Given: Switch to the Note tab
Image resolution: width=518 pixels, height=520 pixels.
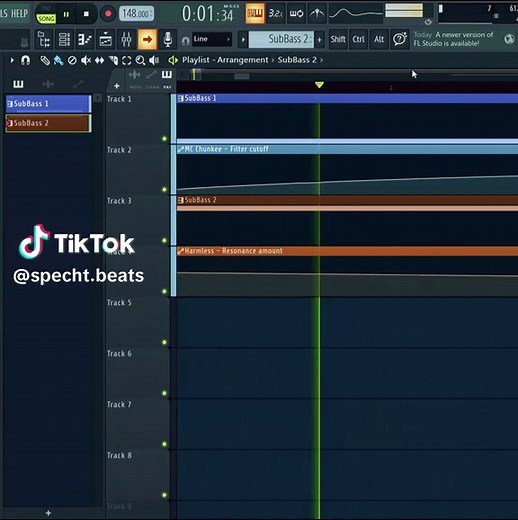Looking at the screenshot, I should point(135,87).
